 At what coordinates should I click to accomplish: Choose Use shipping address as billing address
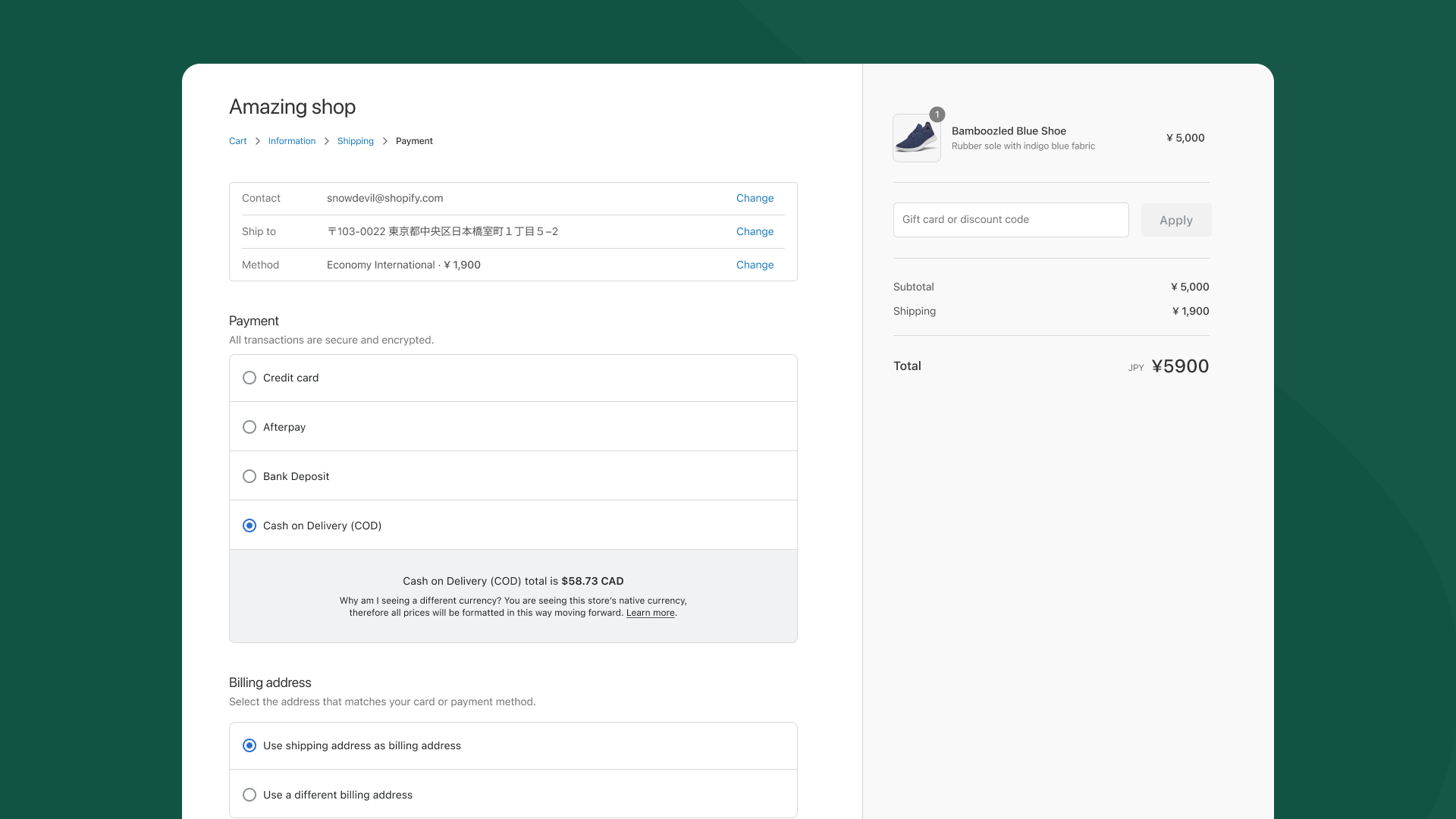(x=249, y=745)
